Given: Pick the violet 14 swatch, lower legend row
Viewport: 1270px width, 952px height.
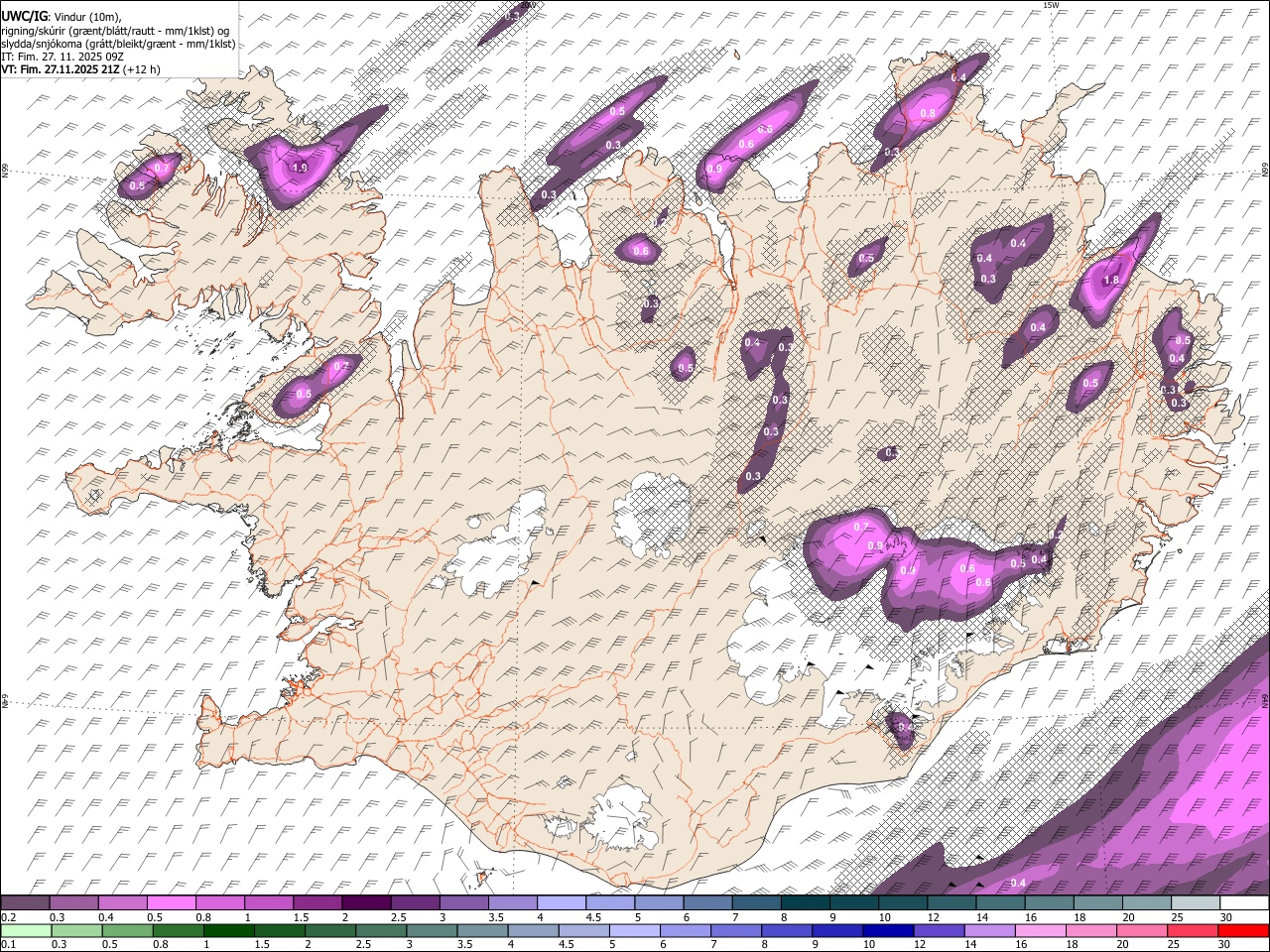Looking at the screenshot, I should click(x=988, y=931).
